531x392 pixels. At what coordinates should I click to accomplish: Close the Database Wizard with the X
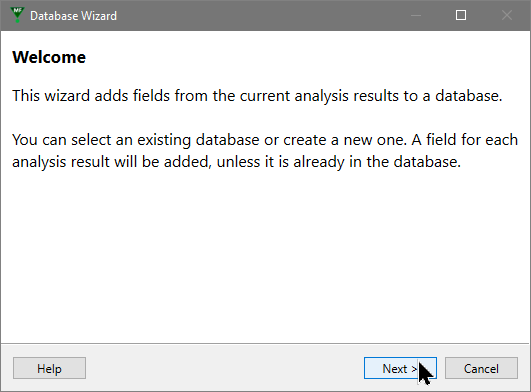click(507, 15)
